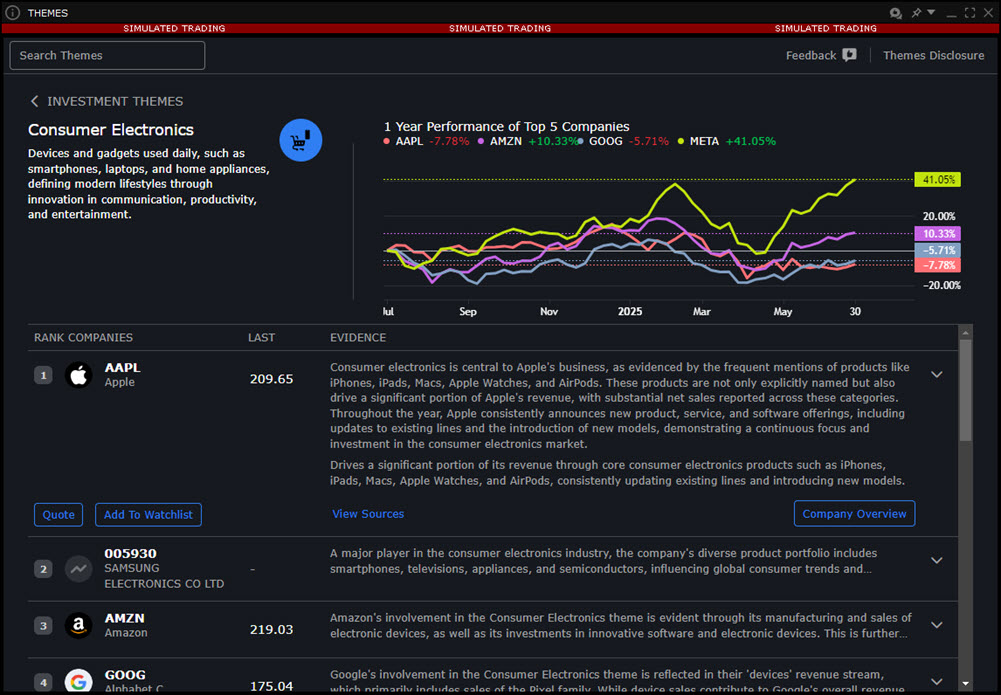Click rank badge 2 for Samsung
This screenshot has width=1001, height=695.
[x=43, y=569]
